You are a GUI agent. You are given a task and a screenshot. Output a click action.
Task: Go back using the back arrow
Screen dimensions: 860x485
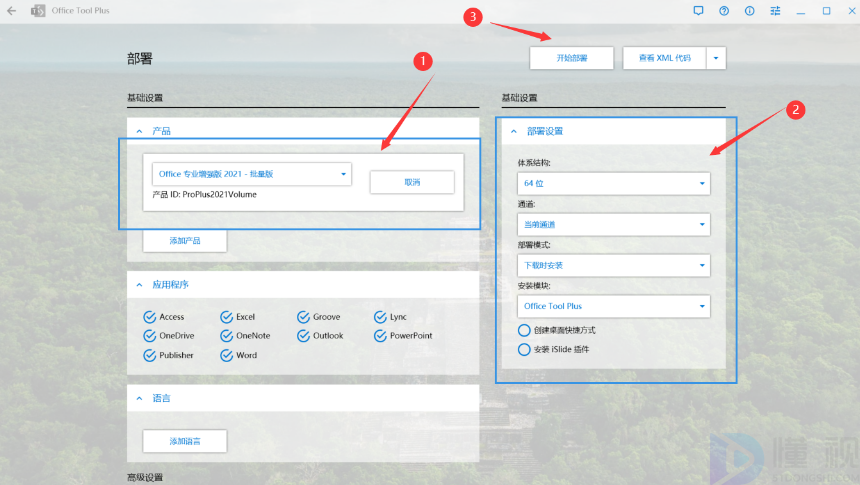coord(12,10)
